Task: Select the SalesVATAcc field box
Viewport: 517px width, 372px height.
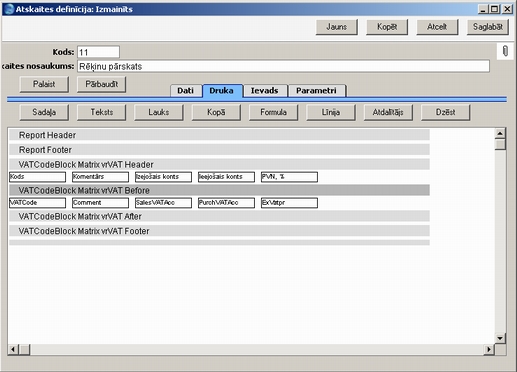Action: click(x=163, y=203)
